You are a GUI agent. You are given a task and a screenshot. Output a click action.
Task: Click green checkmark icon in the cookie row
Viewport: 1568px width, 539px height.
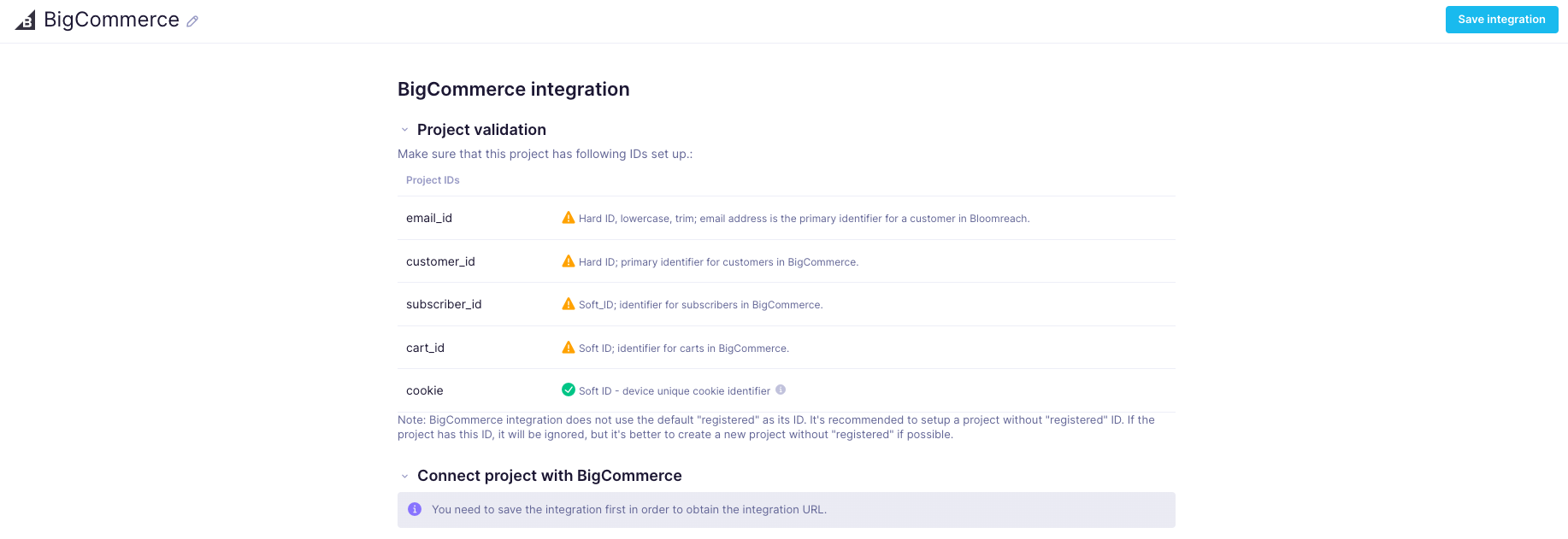(x=568, y=390)
